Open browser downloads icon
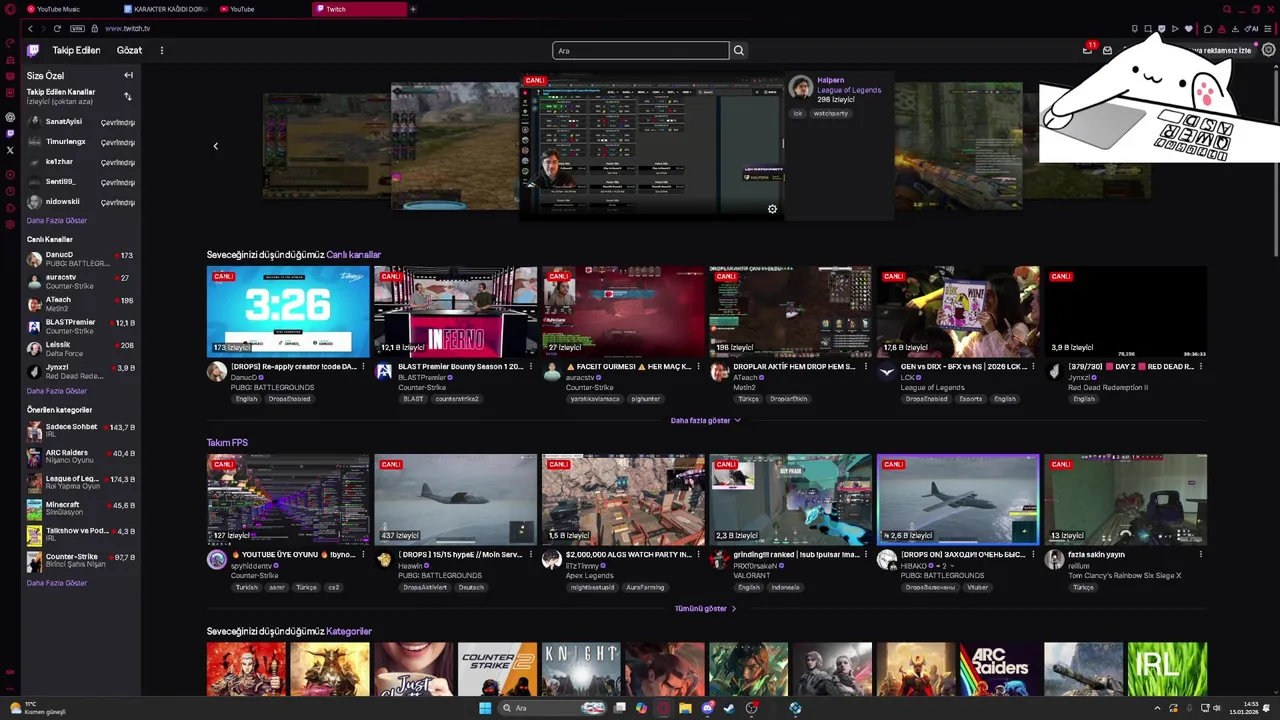 coord(1235,28)
